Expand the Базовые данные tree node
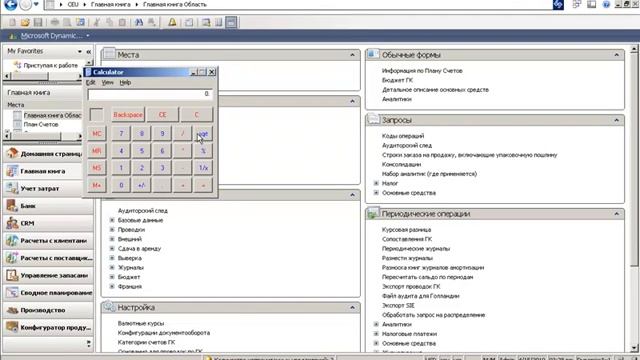The image size is (640, 360). (112, 220)
